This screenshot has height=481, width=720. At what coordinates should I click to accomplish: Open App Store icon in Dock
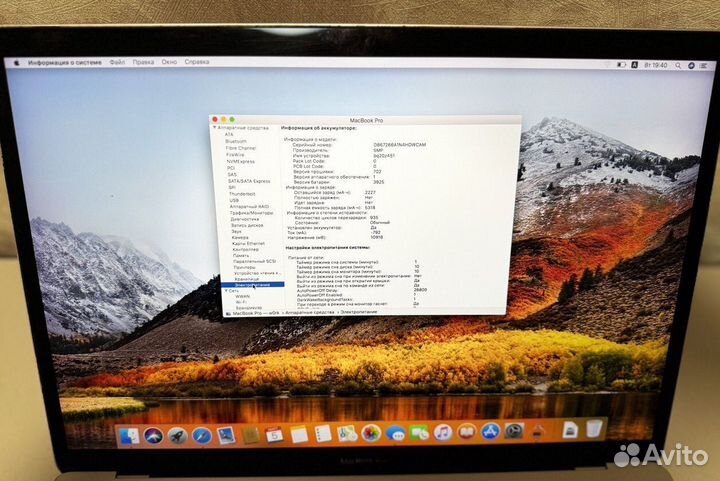pos(490,431)
